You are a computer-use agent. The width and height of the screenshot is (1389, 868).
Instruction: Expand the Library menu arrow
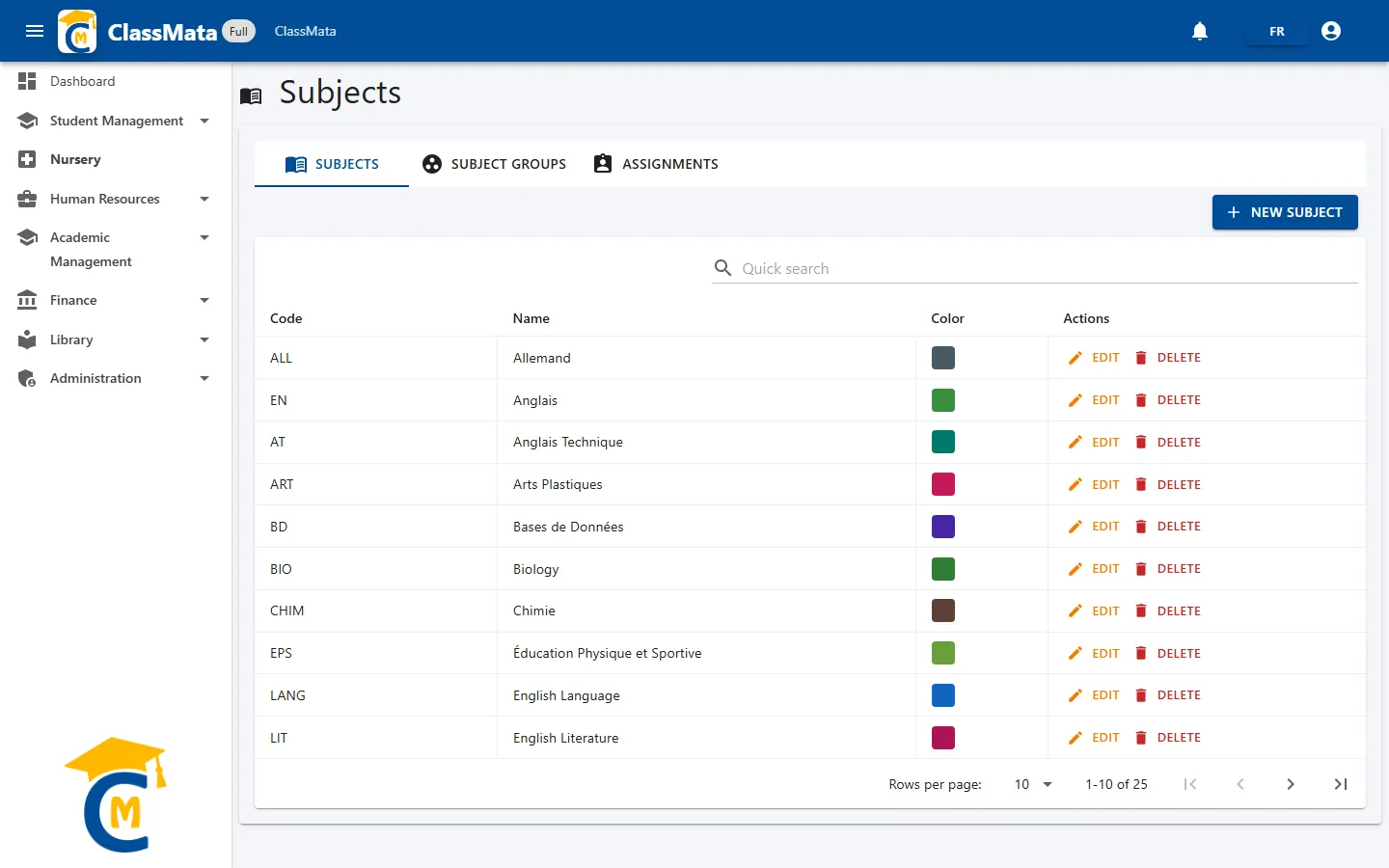204,339
